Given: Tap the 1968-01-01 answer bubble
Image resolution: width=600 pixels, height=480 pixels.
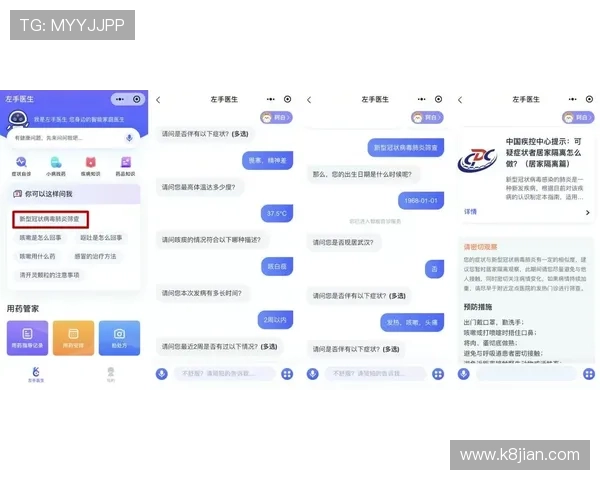Looking at the screenshot, I should click(421, 201).
